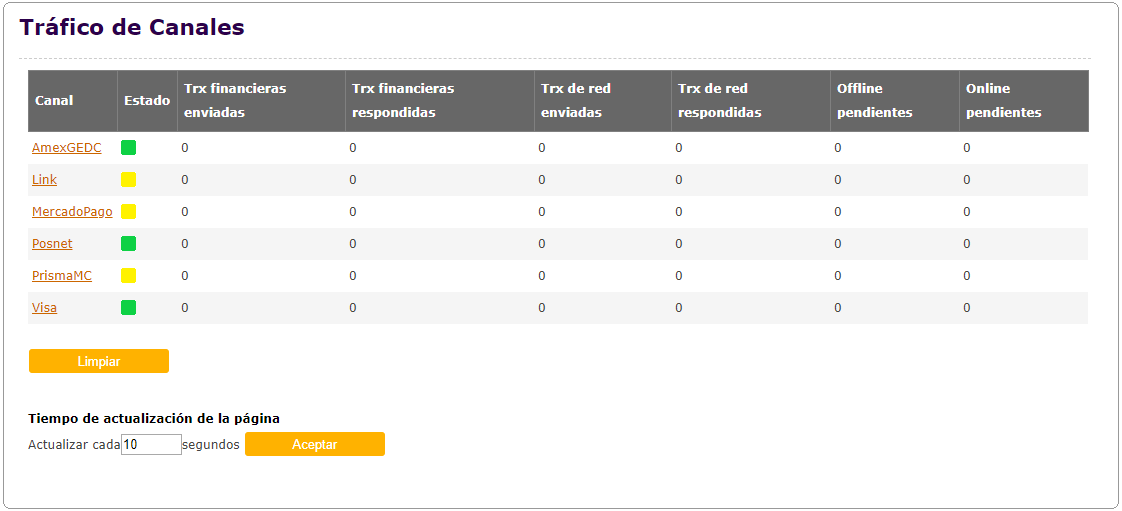Image resolution: width=1122 pixels, height=511 pixels.
Task: Click the green status indicator for Visa
Action: coord(128,308)
